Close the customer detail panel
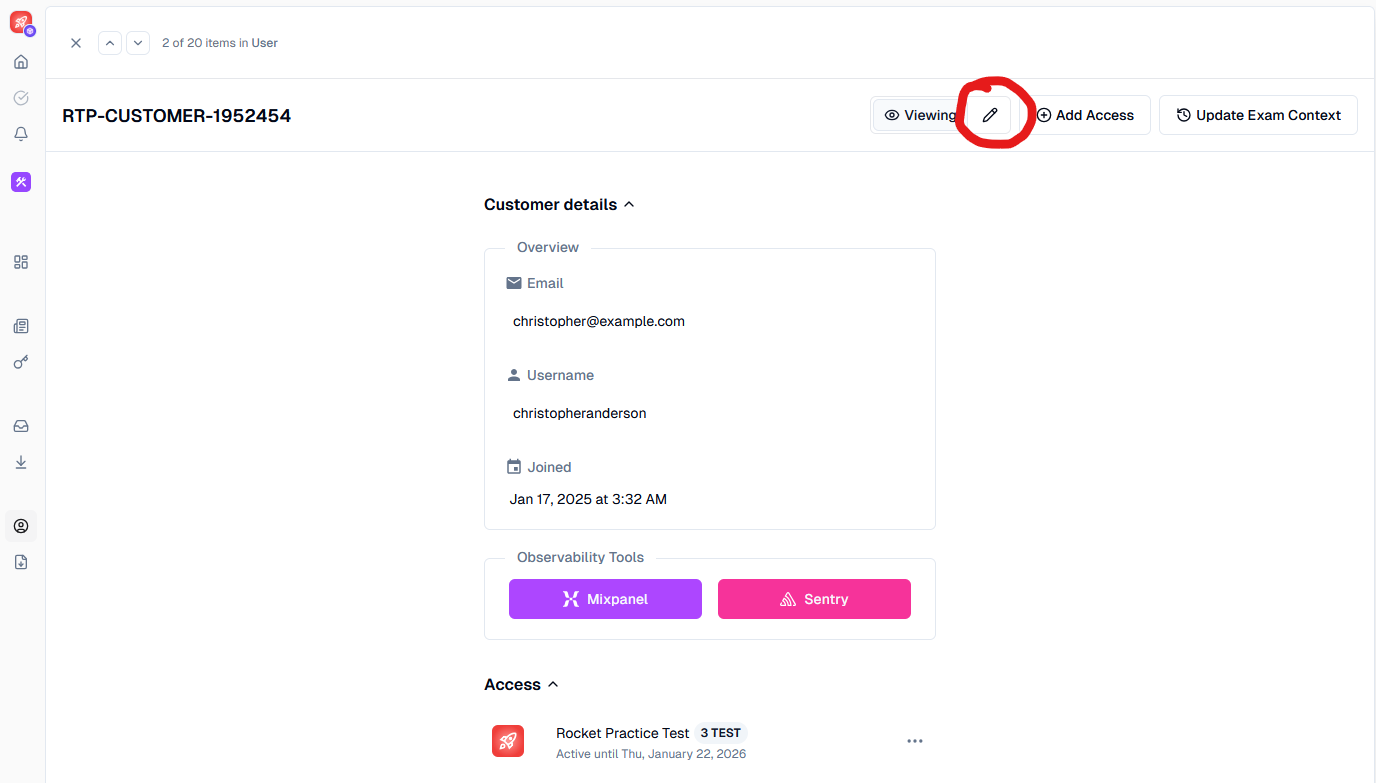The width and height of the screenshot is (1376, 783). [x=76, y=43]
